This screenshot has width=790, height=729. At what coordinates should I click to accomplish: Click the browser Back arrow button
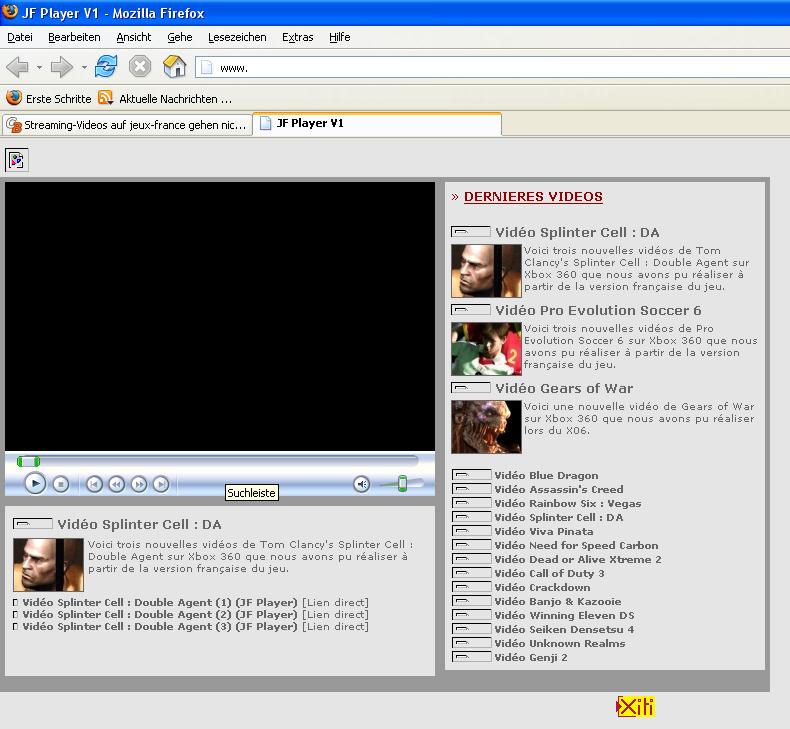[x=18, y=67]
